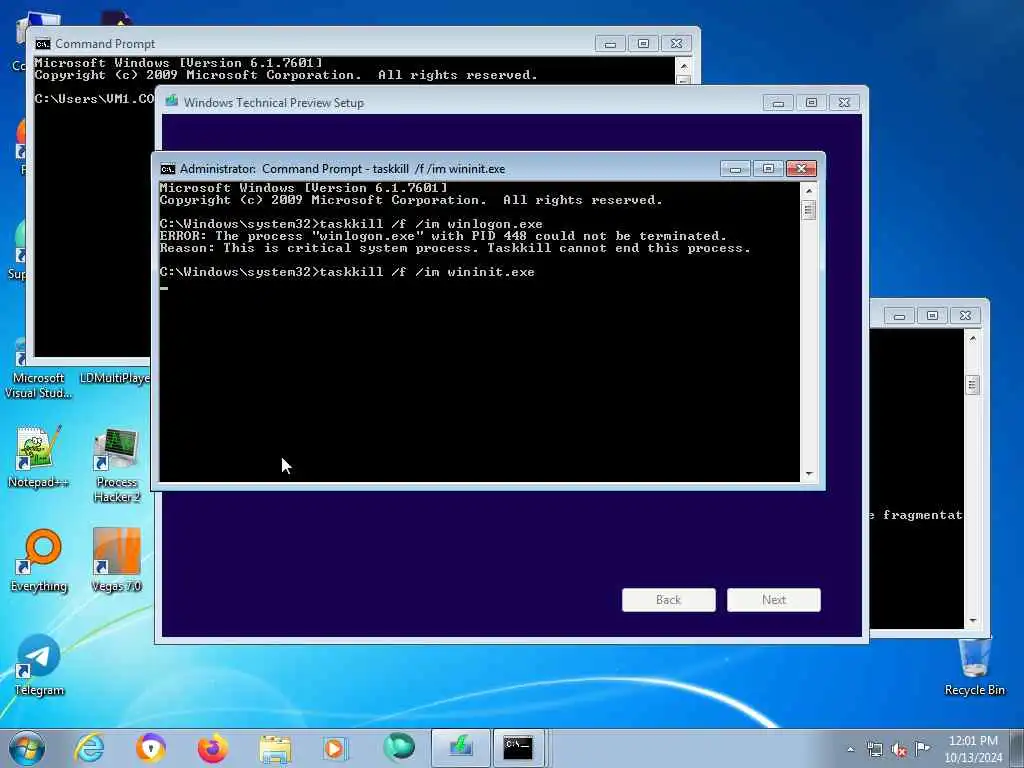Minimize the Administrator Command Prompt window

click(x=735, y=168)
